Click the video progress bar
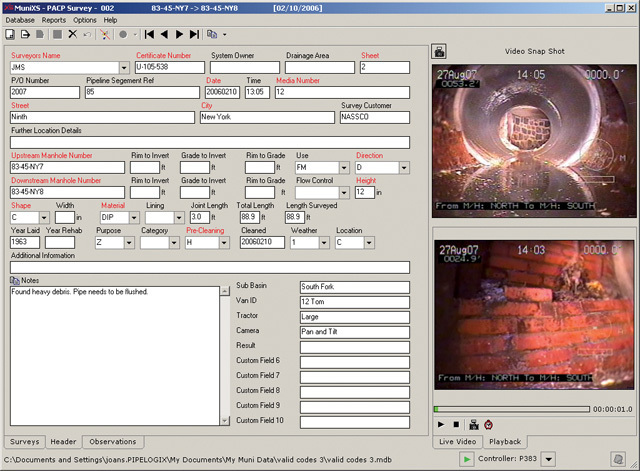Image resolution: width=640 pixels, height=471 pixels. coord(510,408)
